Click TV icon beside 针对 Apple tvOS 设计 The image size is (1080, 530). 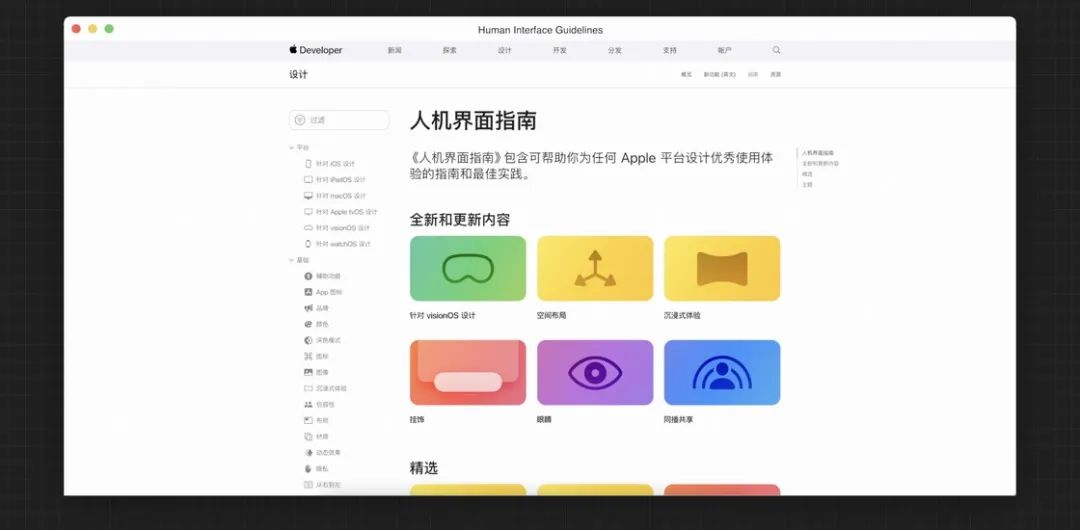click(308, 212)
